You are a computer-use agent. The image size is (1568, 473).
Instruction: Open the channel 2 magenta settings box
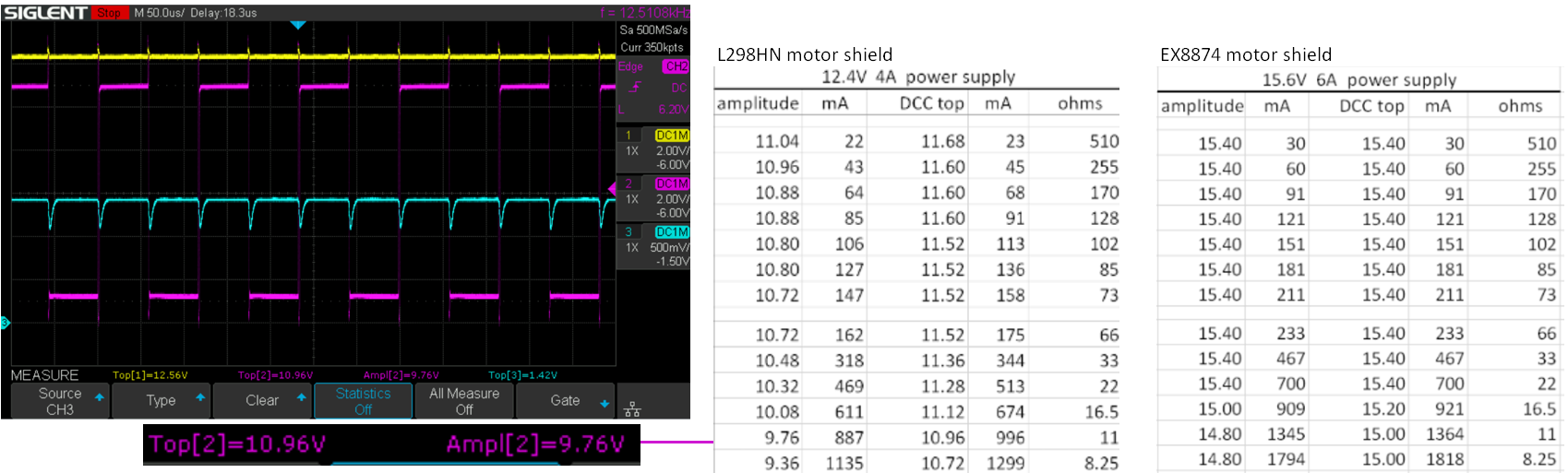[x=653, y=197]
